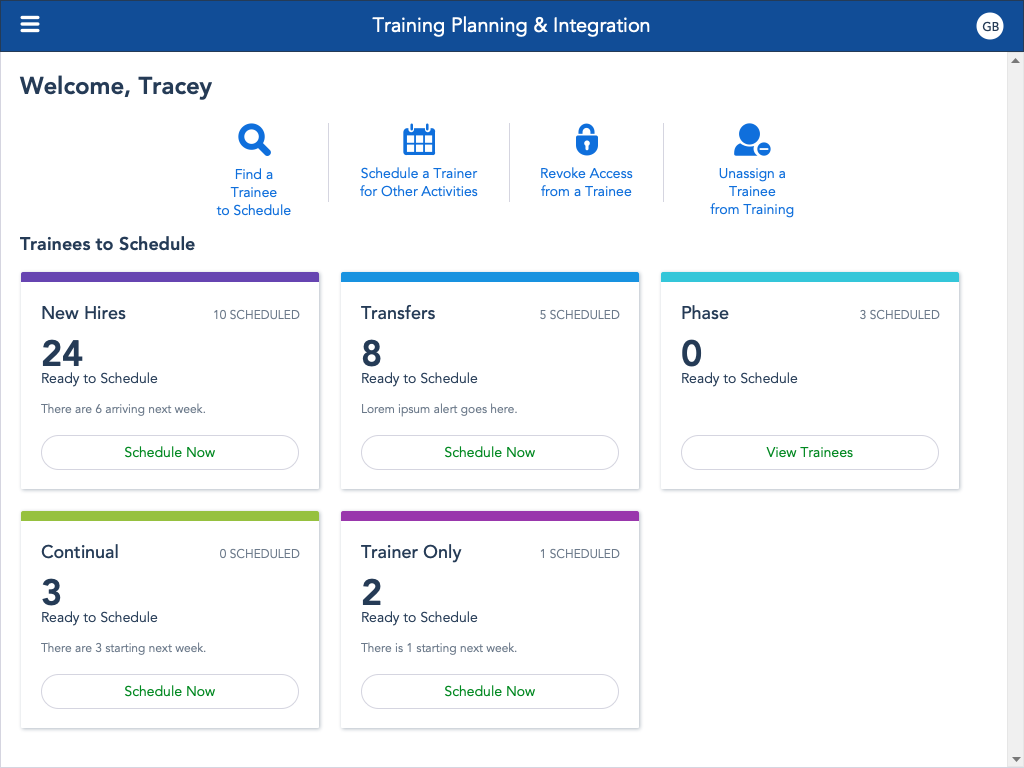Click 'Lorem ipsum alert goes here.'
Viewport: 1024px width, 768px height.
point(439,409)
